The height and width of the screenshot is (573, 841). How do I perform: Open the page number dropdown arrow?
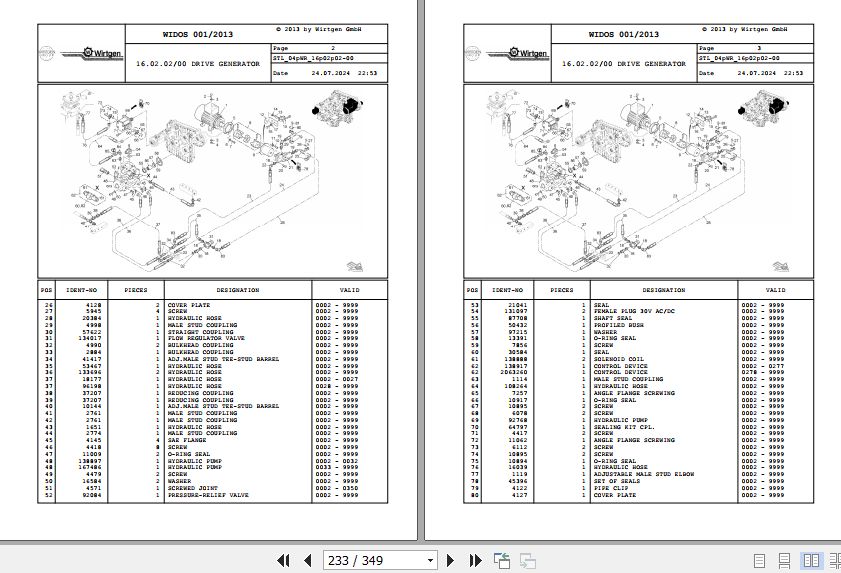pyautogui.click(x=430, y=561)
